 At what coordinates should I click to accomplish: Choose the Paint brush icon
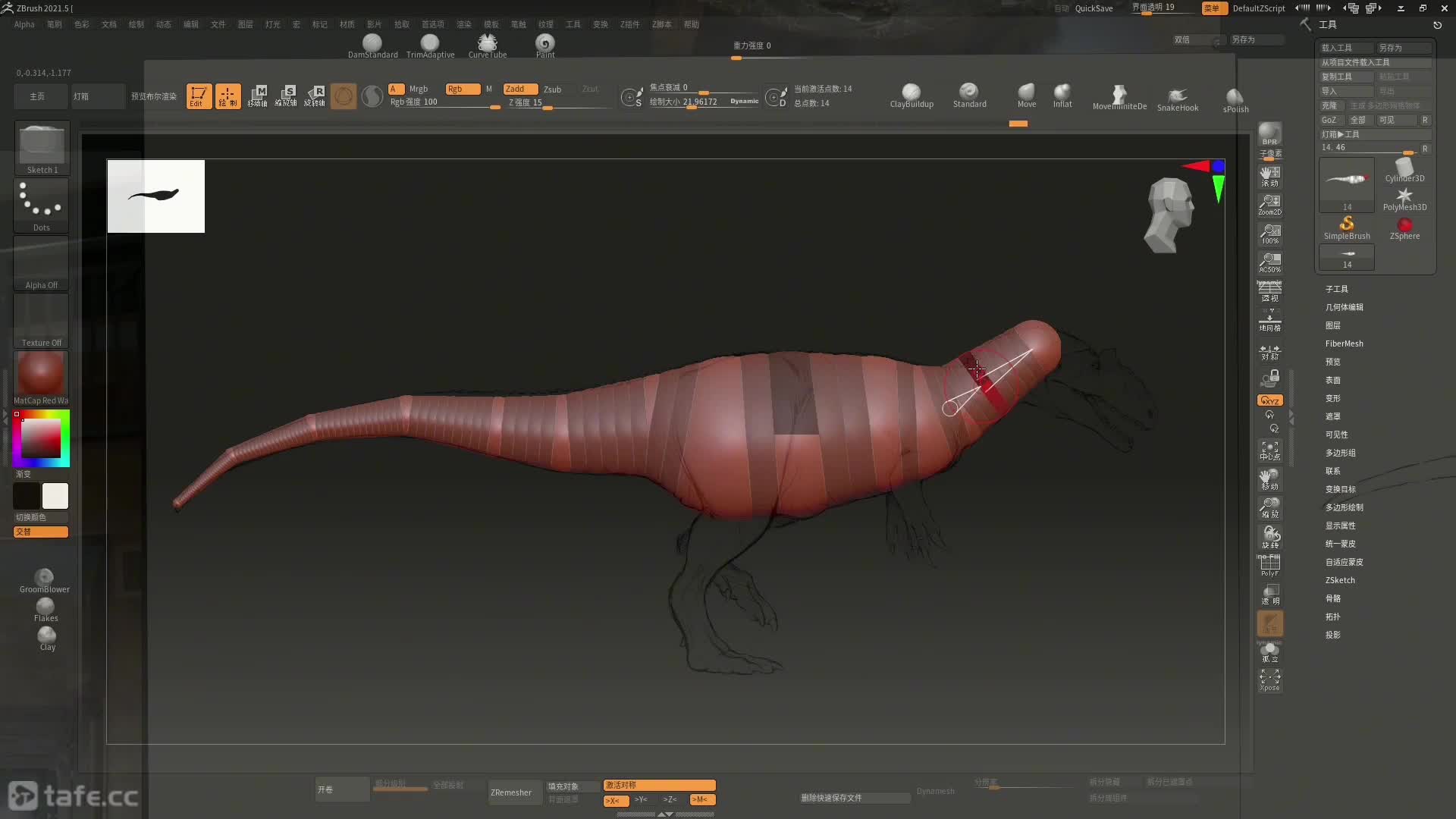click(x=545, y=45)
